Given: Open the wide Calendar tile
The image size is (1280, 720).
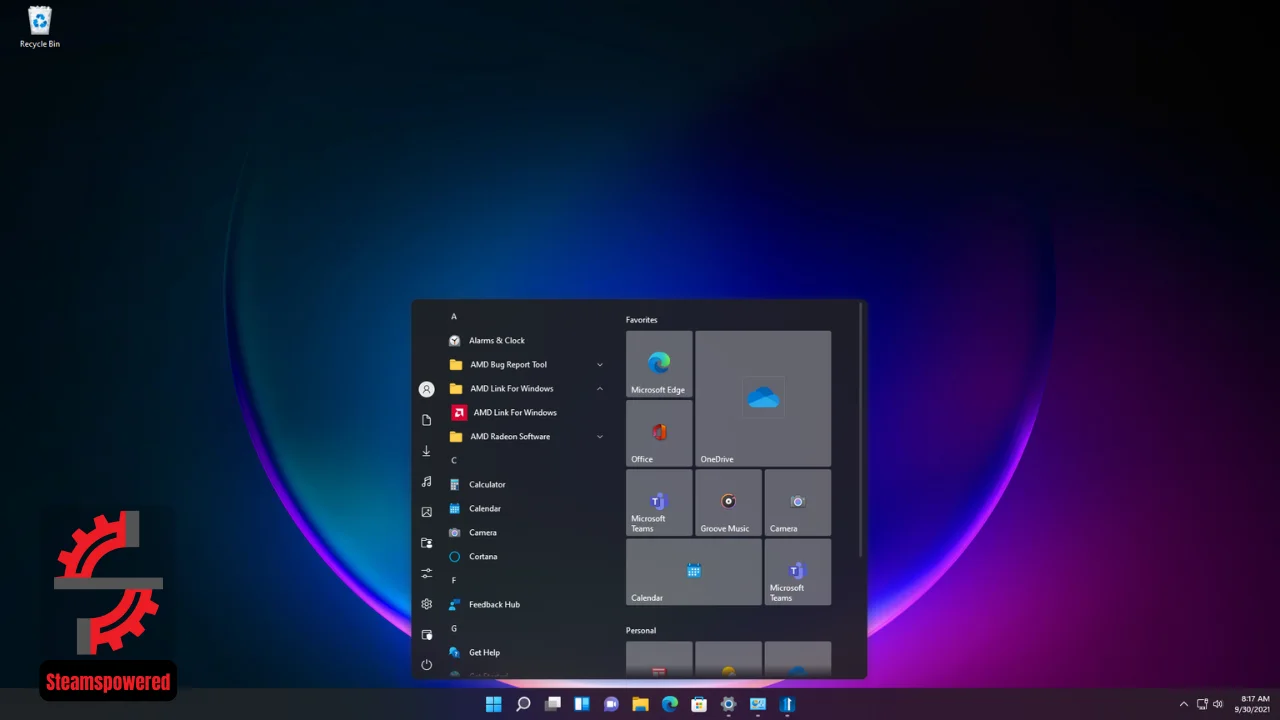Looking at the screenshot, I should tap(694, 572).
